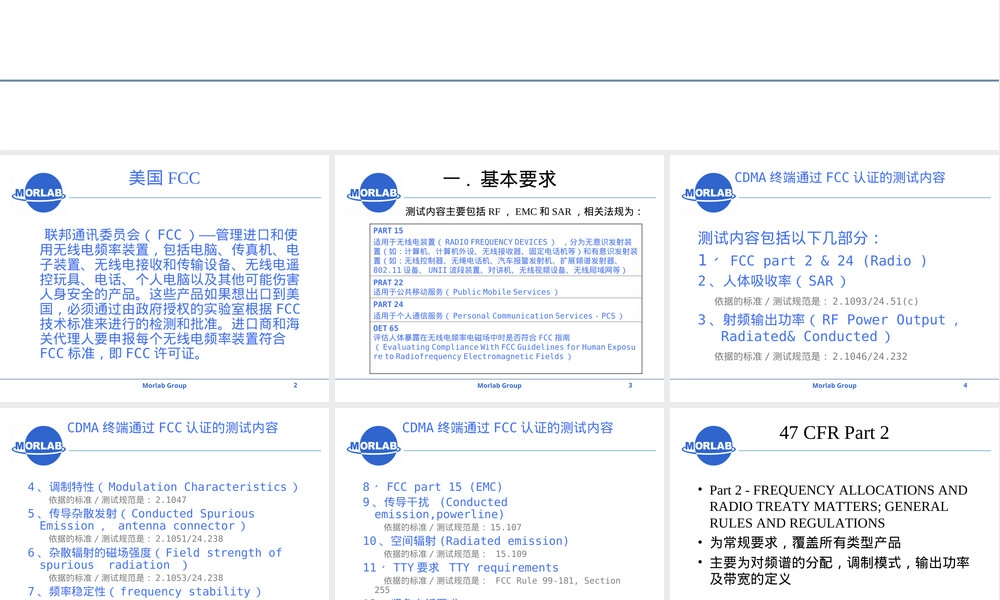Select the title '47 CFR Part 2'

[834, 432]
